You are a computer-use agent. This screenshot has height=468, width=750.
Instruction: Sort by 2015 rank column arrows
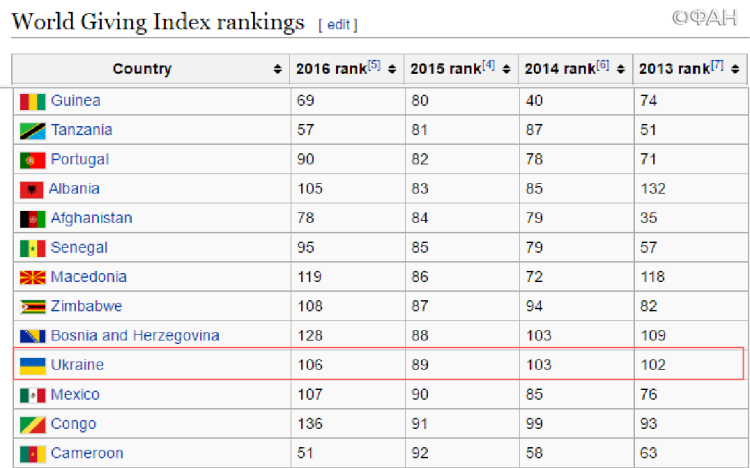[x=507, y=69]
